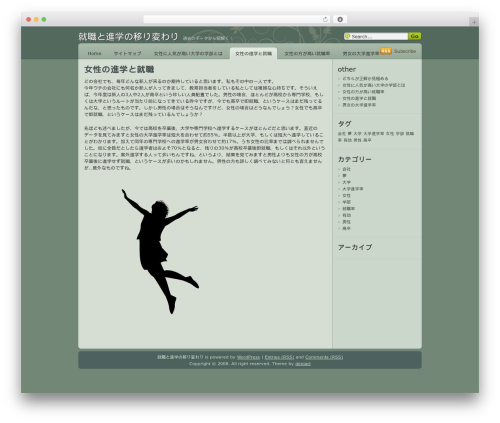
Task: Click the RSS feed icon
Action: tap(386, 51)
